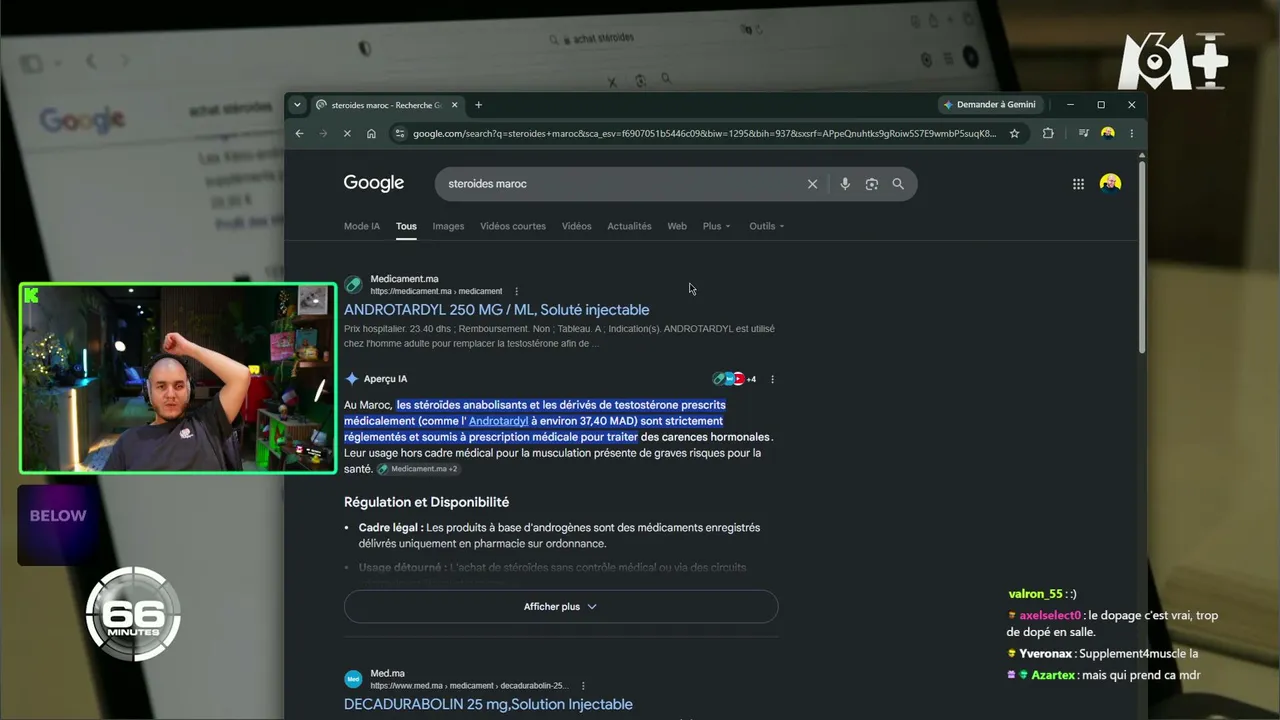The image size is (1280, 720).
Task: Click the 'Demander à Gemini' button
Action: 990,105
